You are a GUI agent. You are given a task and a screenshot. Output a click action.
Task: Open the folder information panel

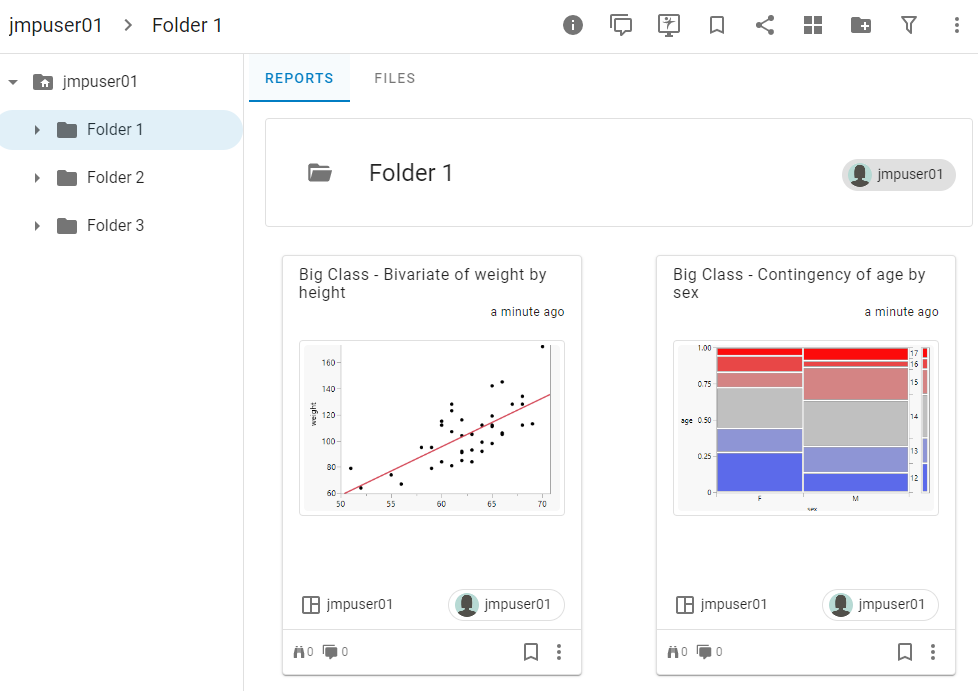[572, 25]
